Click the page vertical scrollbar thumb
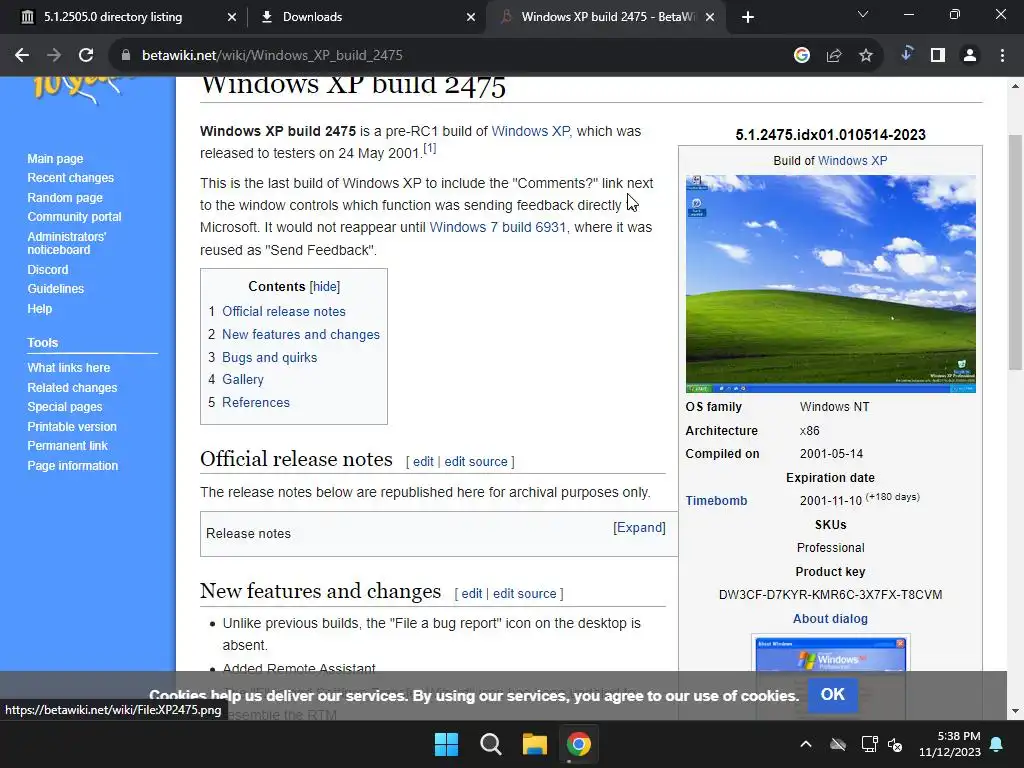Image resolution: width=1024 pixels, height=768 pixels. (x=1016, y=252)
